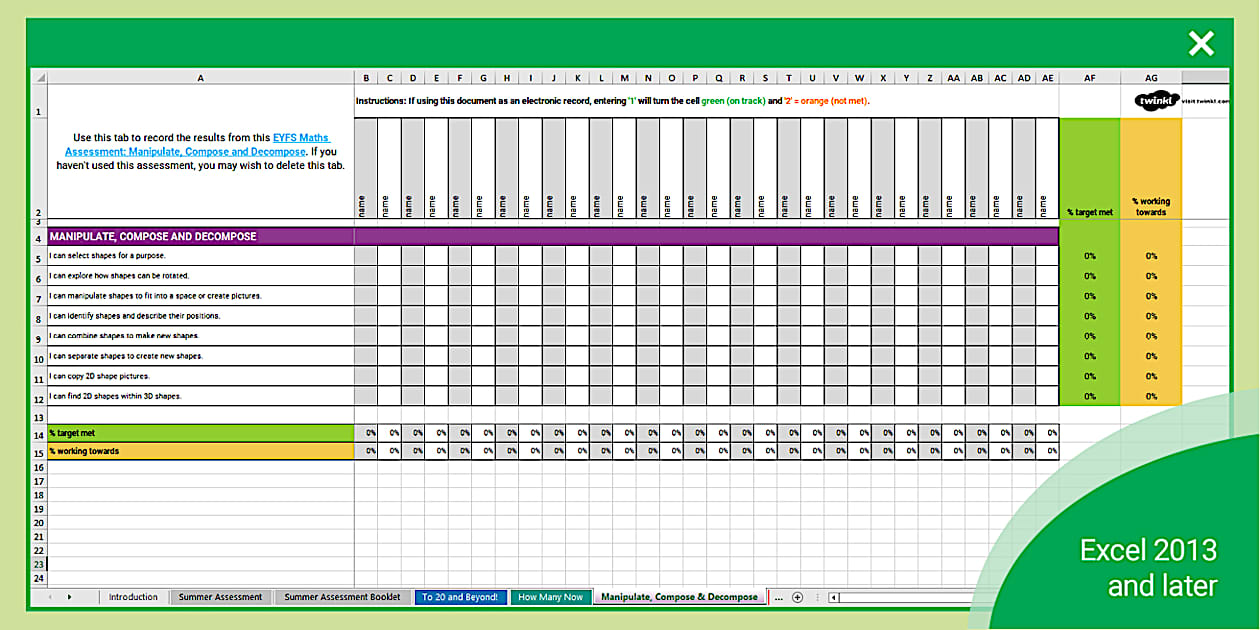
Task: Switch to the Introduction sheet tab
Action: (133, 596)
